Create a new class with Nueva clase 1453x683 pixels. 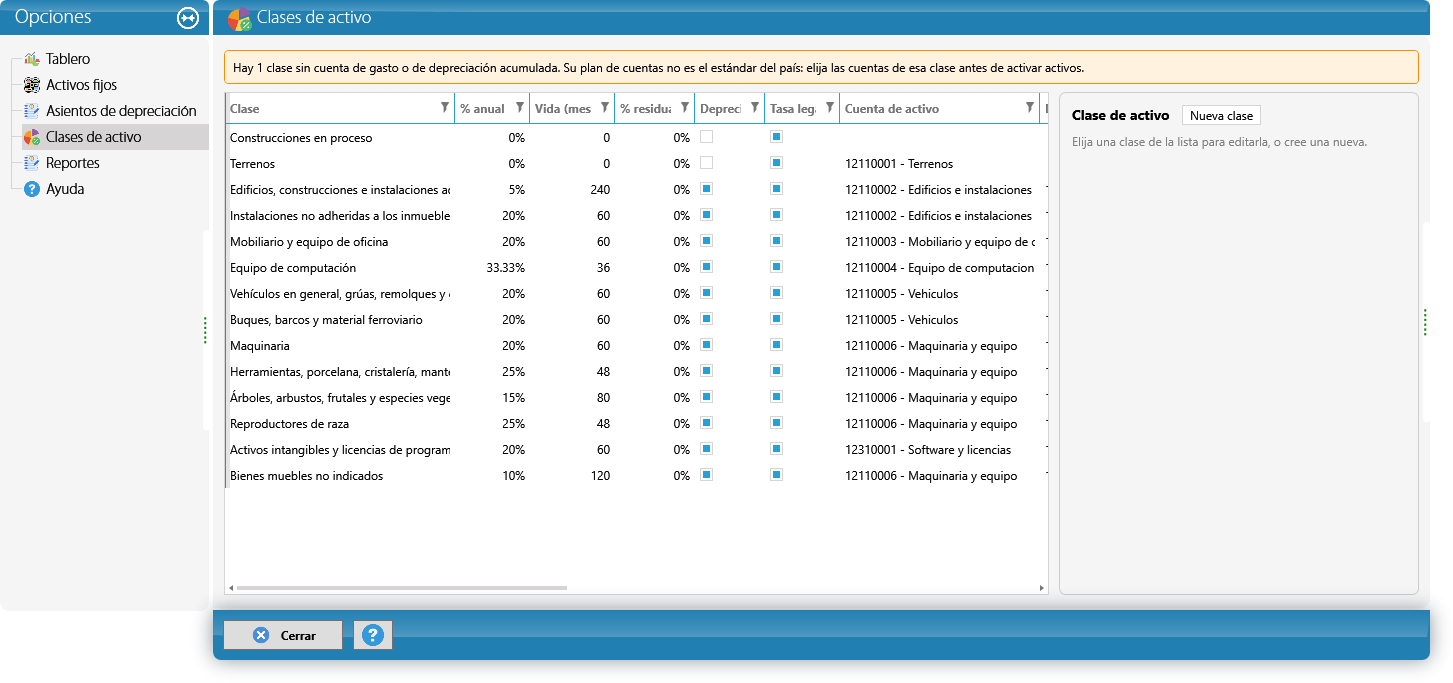[x=1221, y=116]
